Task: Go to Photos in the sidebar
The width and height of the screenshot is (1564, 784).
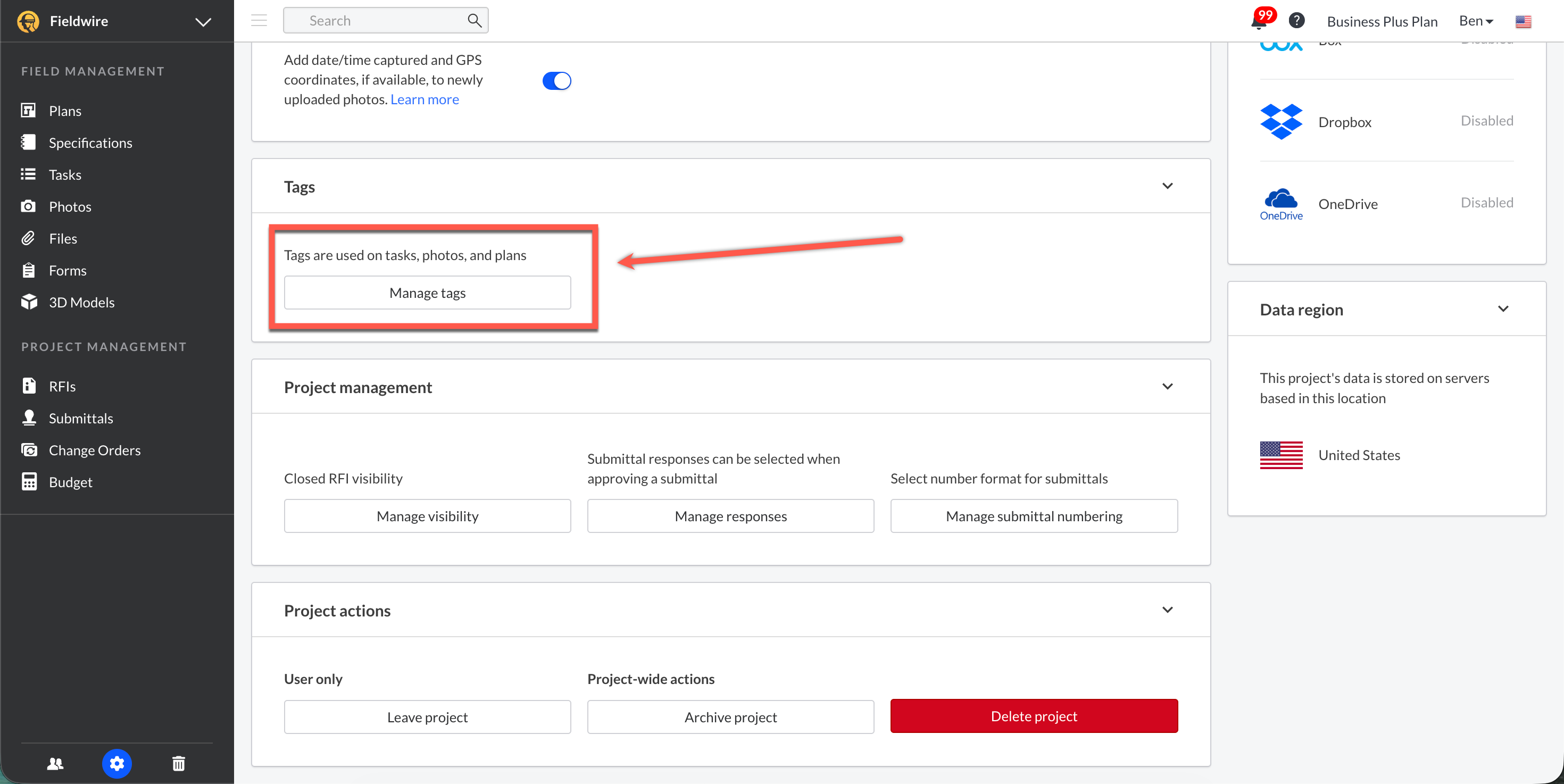Action: pyautogui.click(x=70, y=207)
